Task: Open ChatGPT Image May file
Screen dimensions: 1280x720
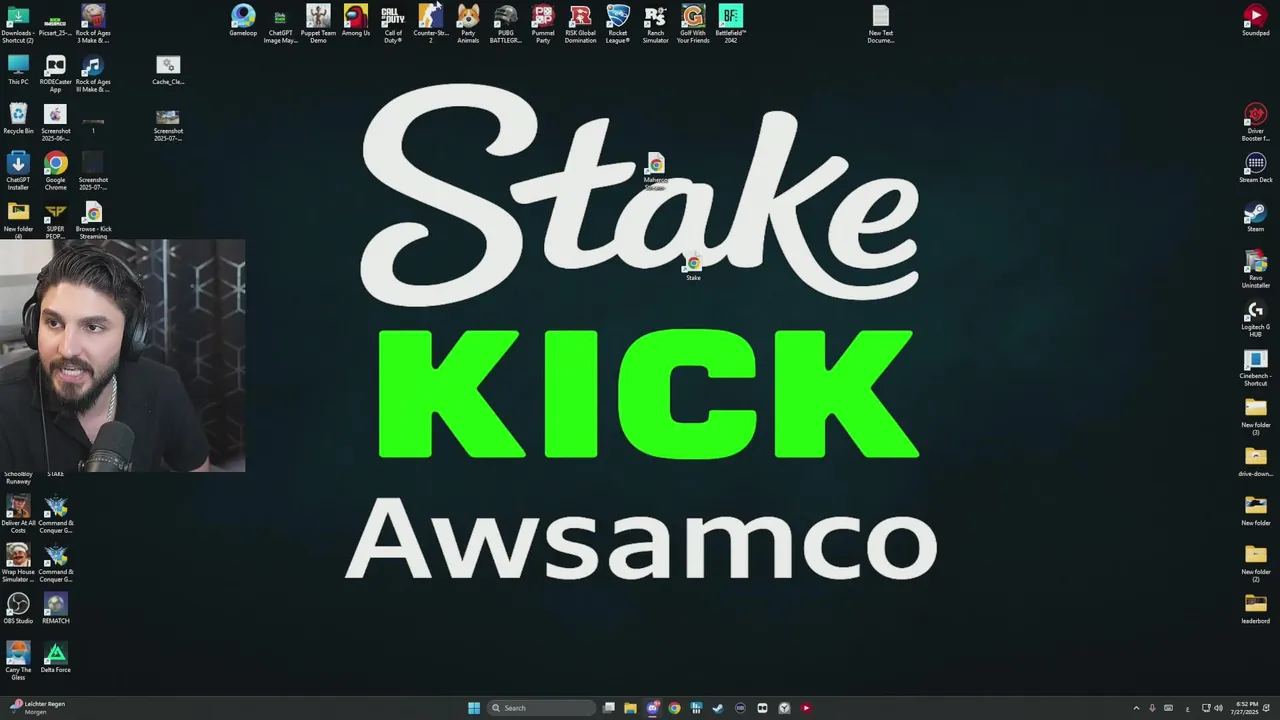Action: pos(280,24)
